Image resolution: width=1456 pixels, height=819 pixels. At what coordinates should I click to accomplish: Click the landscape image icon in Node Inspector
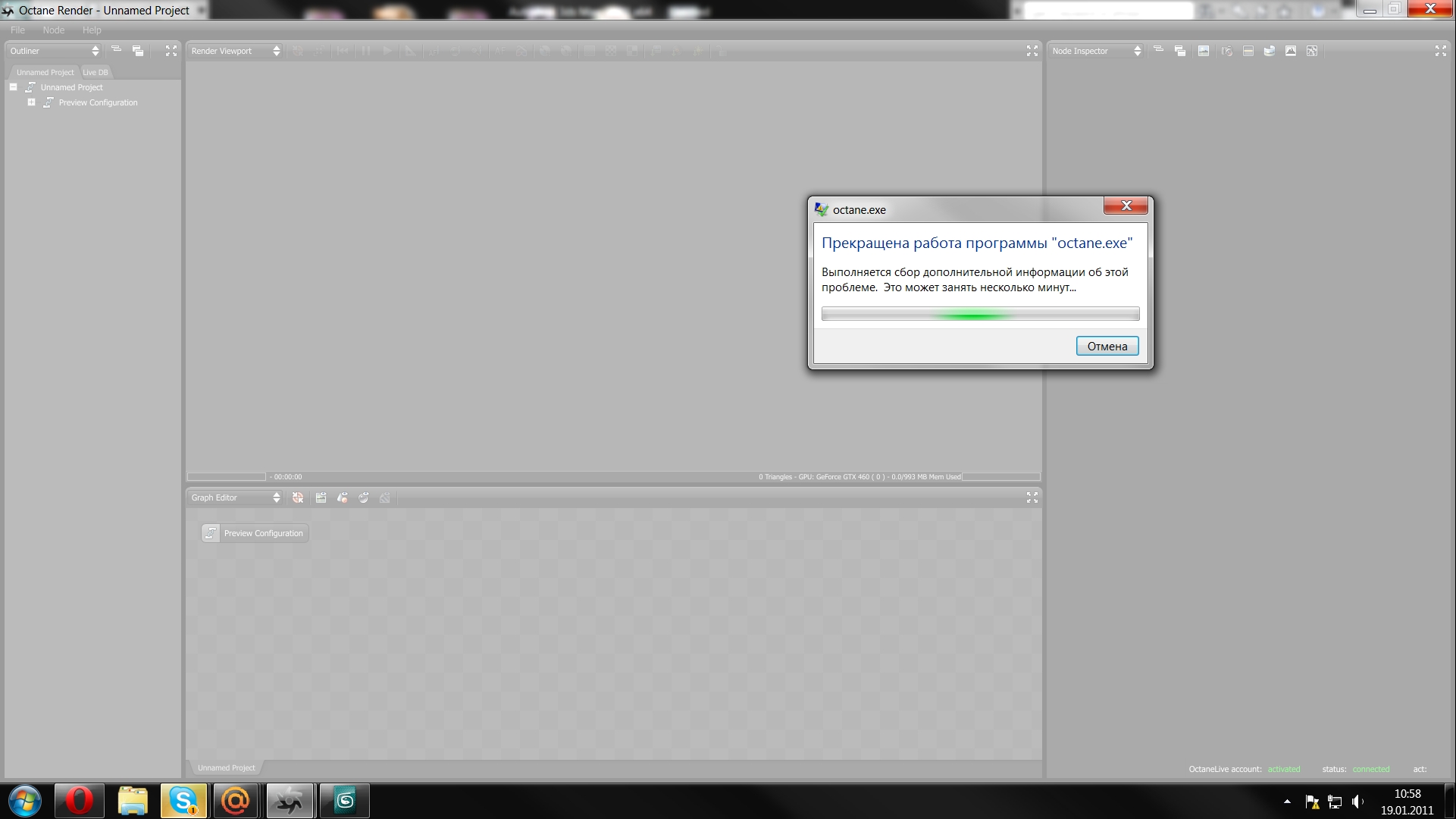pyautogui.click(x=1204, y=51)
